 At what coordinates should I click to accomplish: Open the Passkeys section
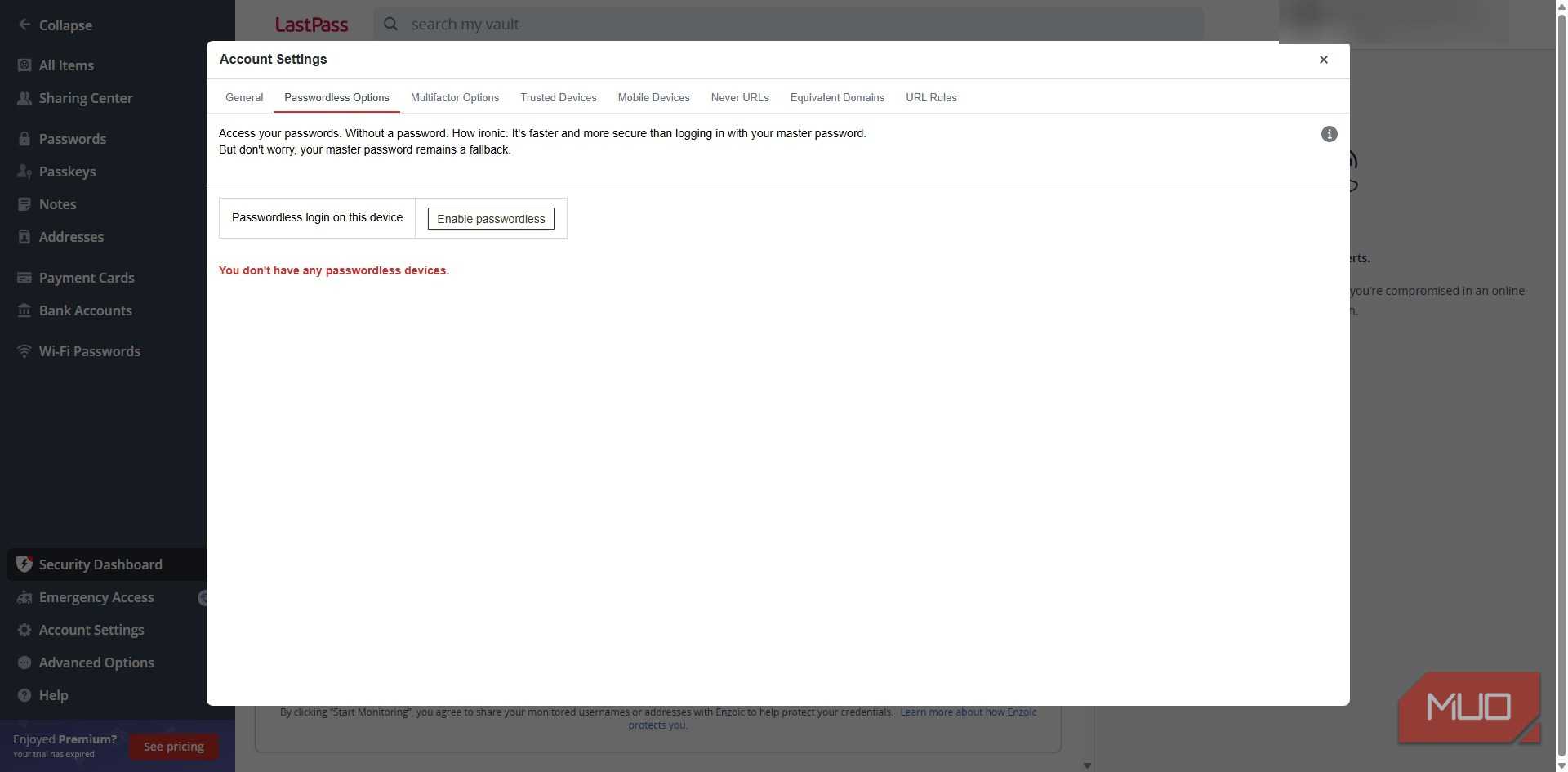(x=67, y=172)
